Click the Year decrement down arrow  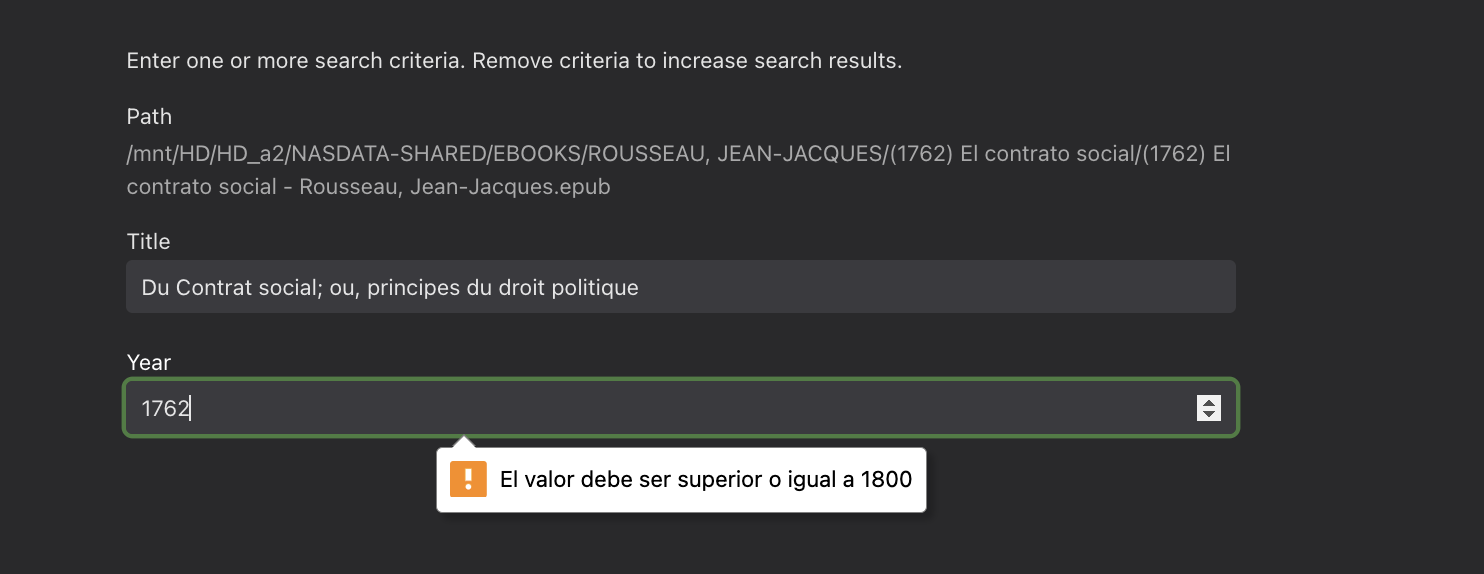tap(1209, 414)
